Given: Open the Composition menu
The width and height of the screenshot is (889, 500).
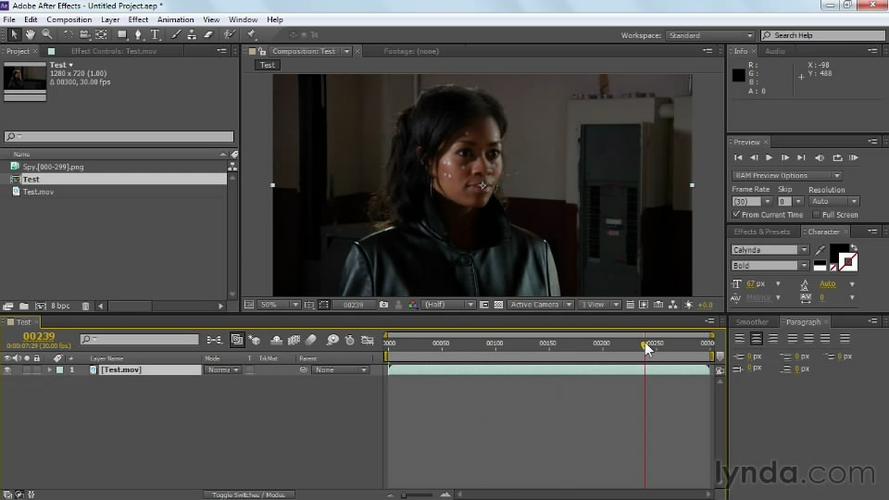Looking at the screenshot, I should tap(69, 19).
